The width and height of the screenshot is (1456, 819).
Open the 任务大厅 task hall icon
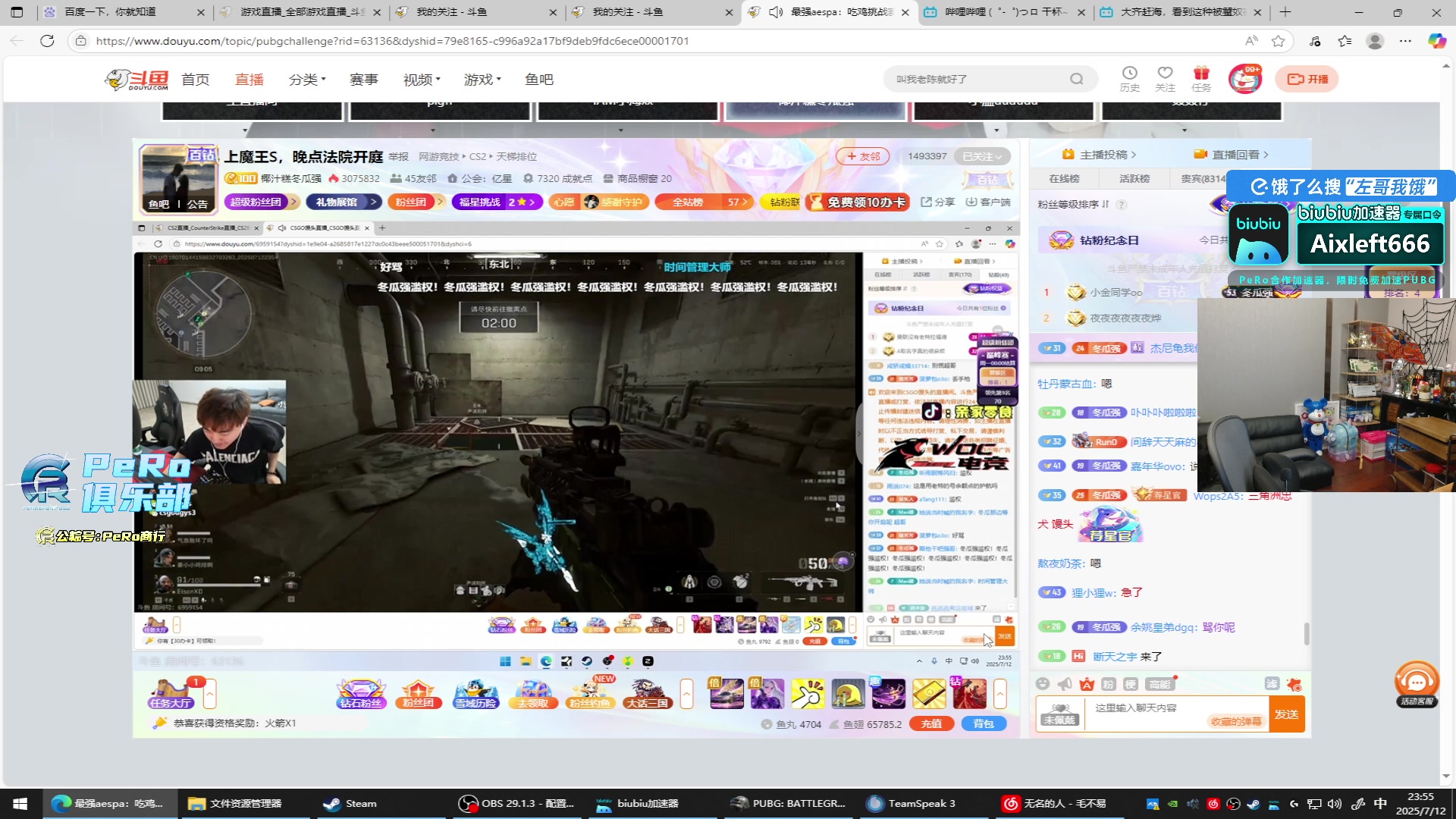click(171, 694)
